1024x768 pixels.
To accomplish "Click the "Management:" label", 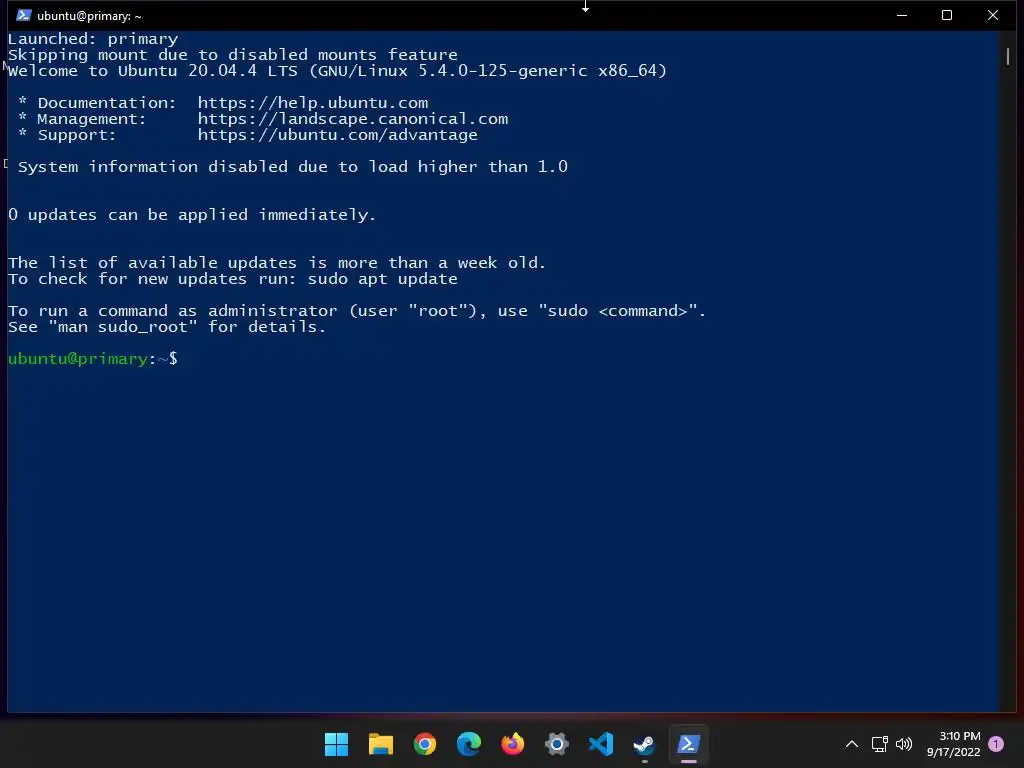I will pyautogui.click(x=92, y=119).
